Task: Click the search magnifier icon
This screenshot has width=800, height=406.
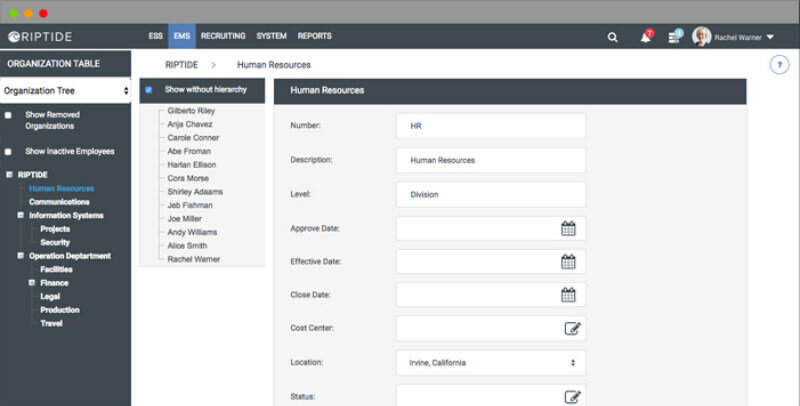Action: coord(612,37)
